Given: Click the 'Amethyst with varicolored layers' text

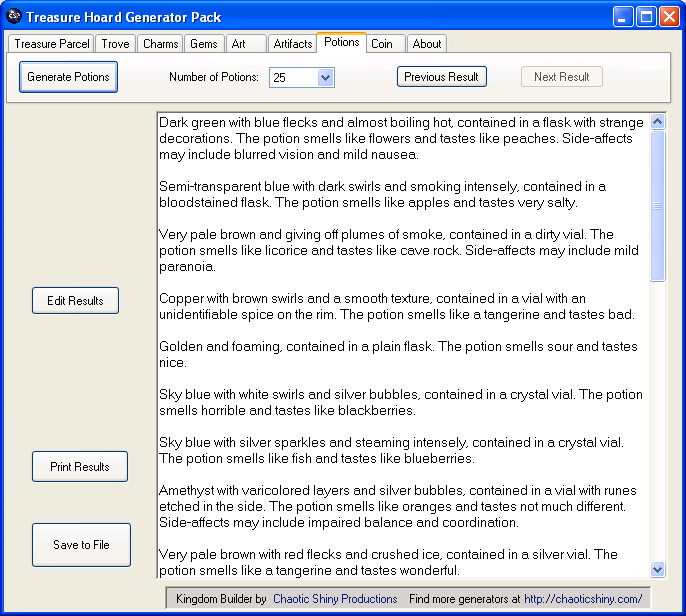Looking at the screenshot, I should 398,506.
